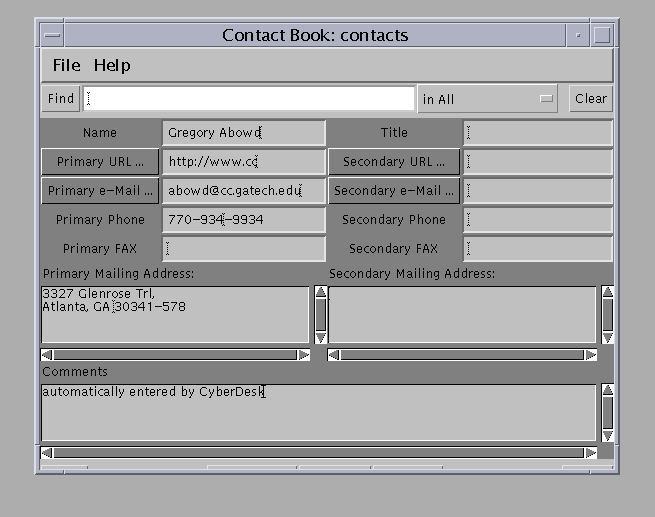Viewport: 655px width, 517px height.
Task: Click the empty Primary FAX field
Action: (243, 249)
